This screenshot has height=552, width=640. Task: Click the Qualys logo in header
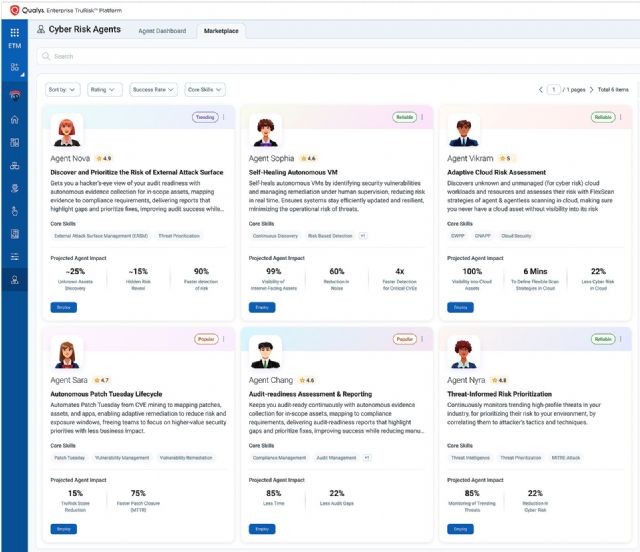15,10
